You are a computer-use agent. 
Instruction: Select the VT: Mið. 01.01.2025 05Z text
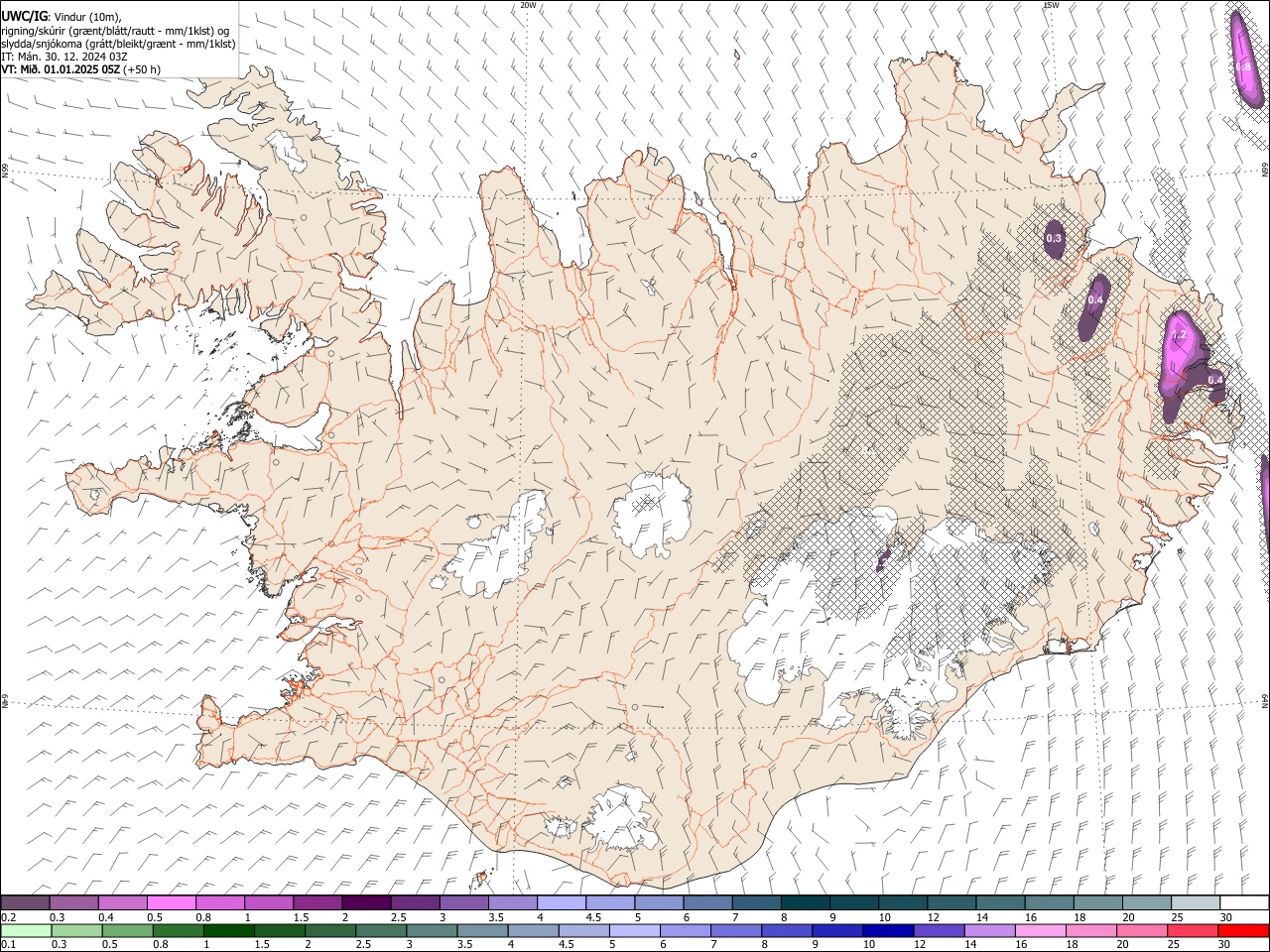(61, 69)
